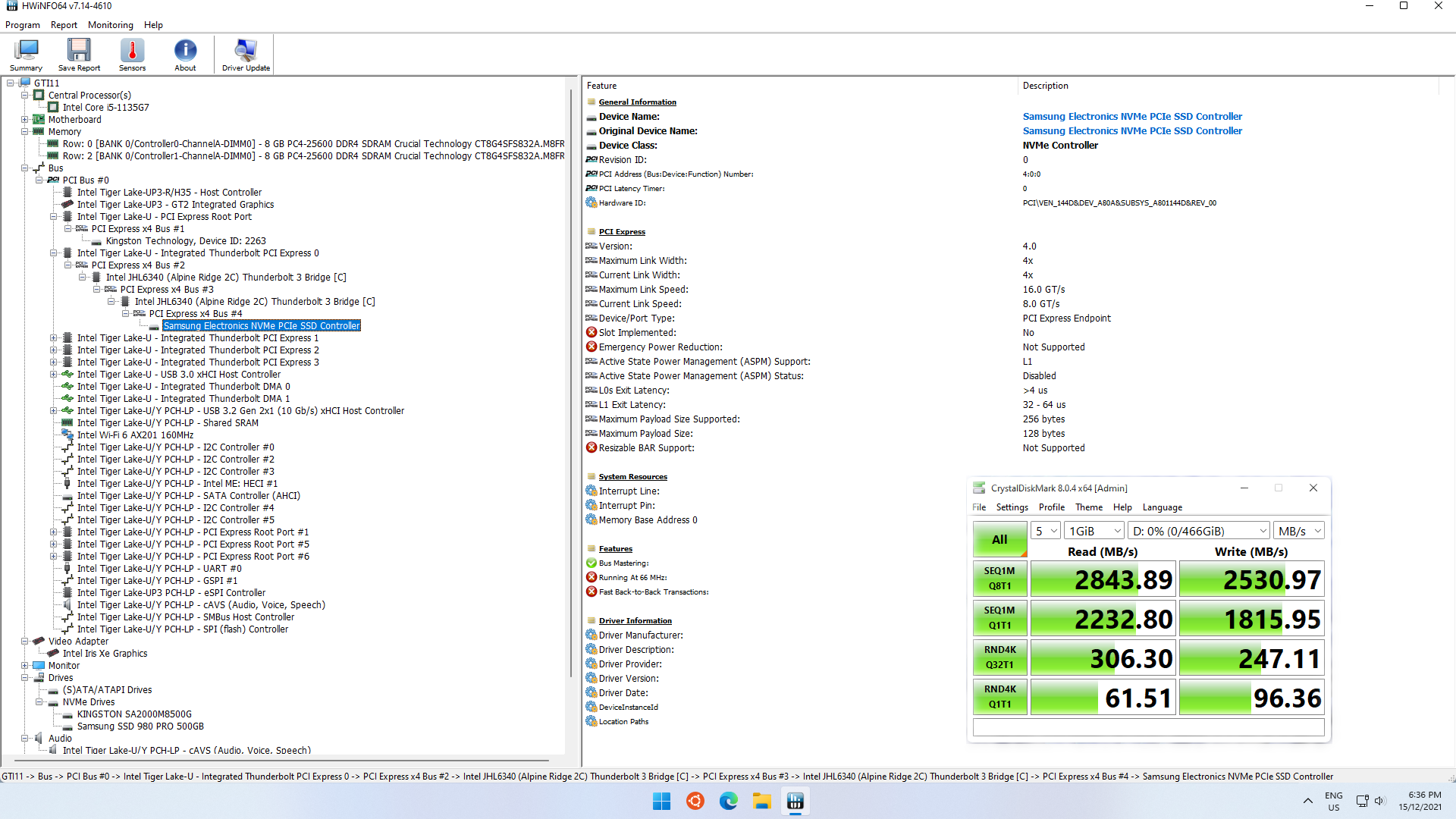Expand the Monitor tree node

[24, 665]
